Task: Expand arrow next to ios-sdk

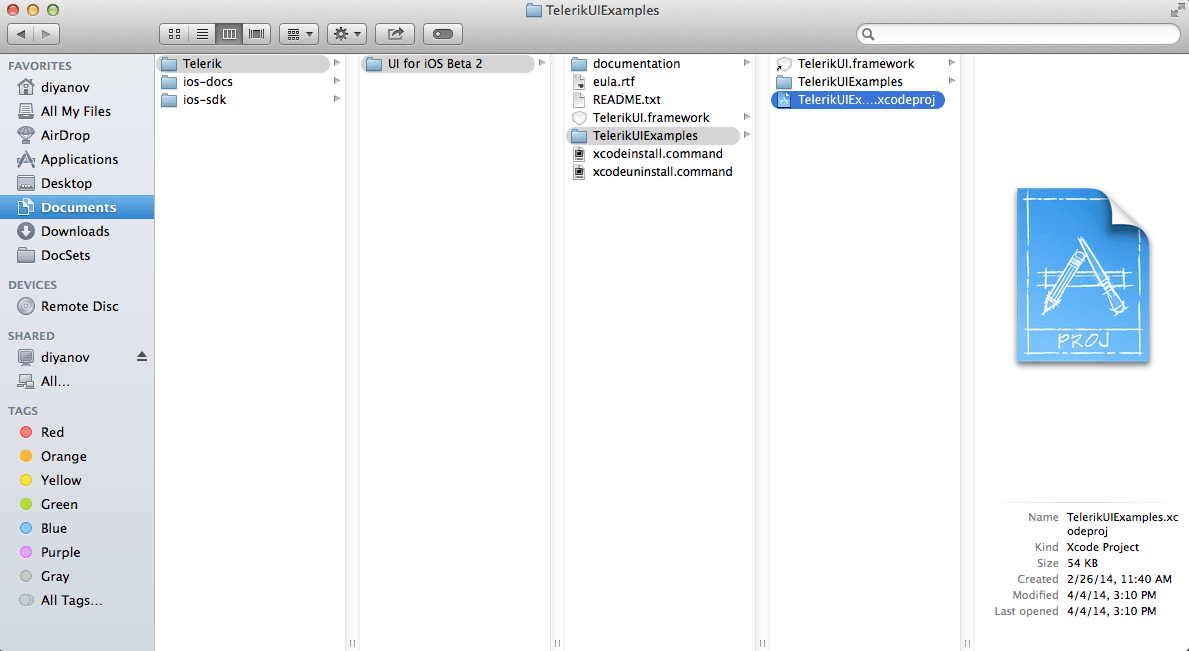Action: point(337,99)
